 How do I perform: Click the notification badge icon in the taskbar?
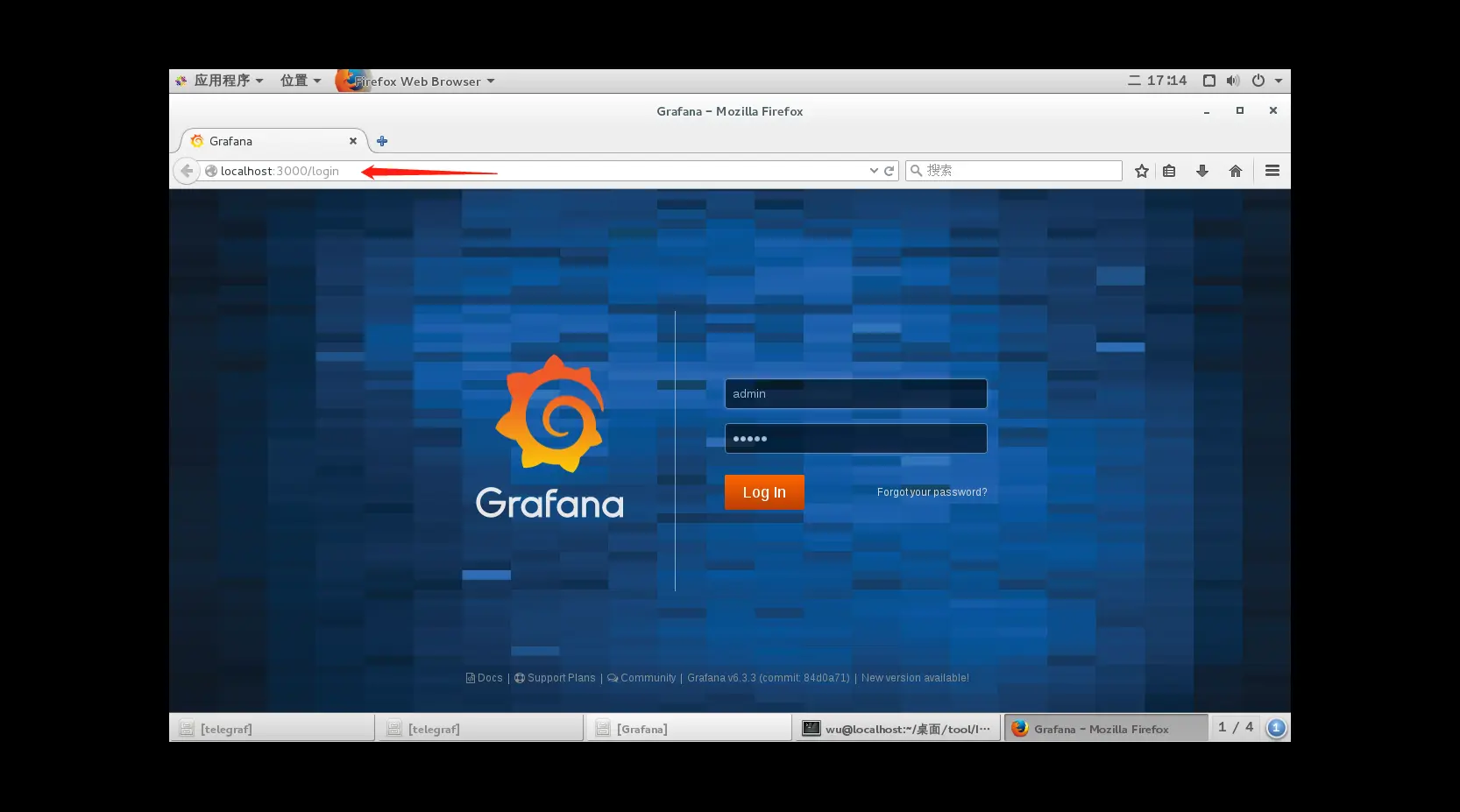coord(1276,728)
